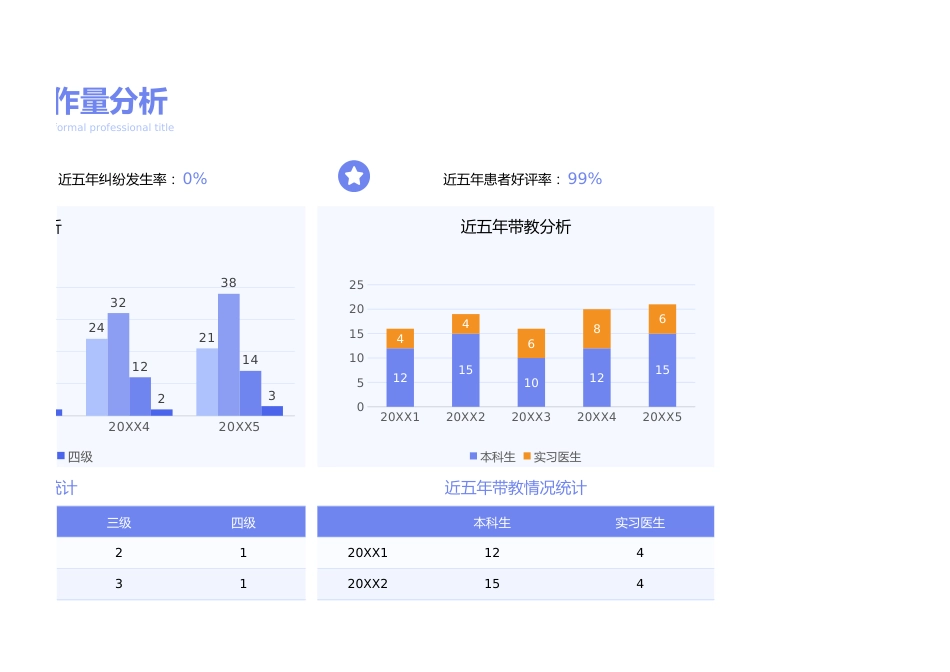Click the 近五年患者好评率 label
This screenshot has height=672, width=950.
pyautogui.click(x=497, y=179)
